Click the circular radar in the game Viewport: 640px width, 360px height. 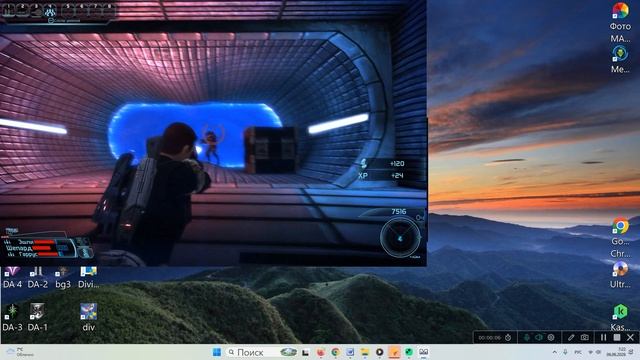[400, 238]
